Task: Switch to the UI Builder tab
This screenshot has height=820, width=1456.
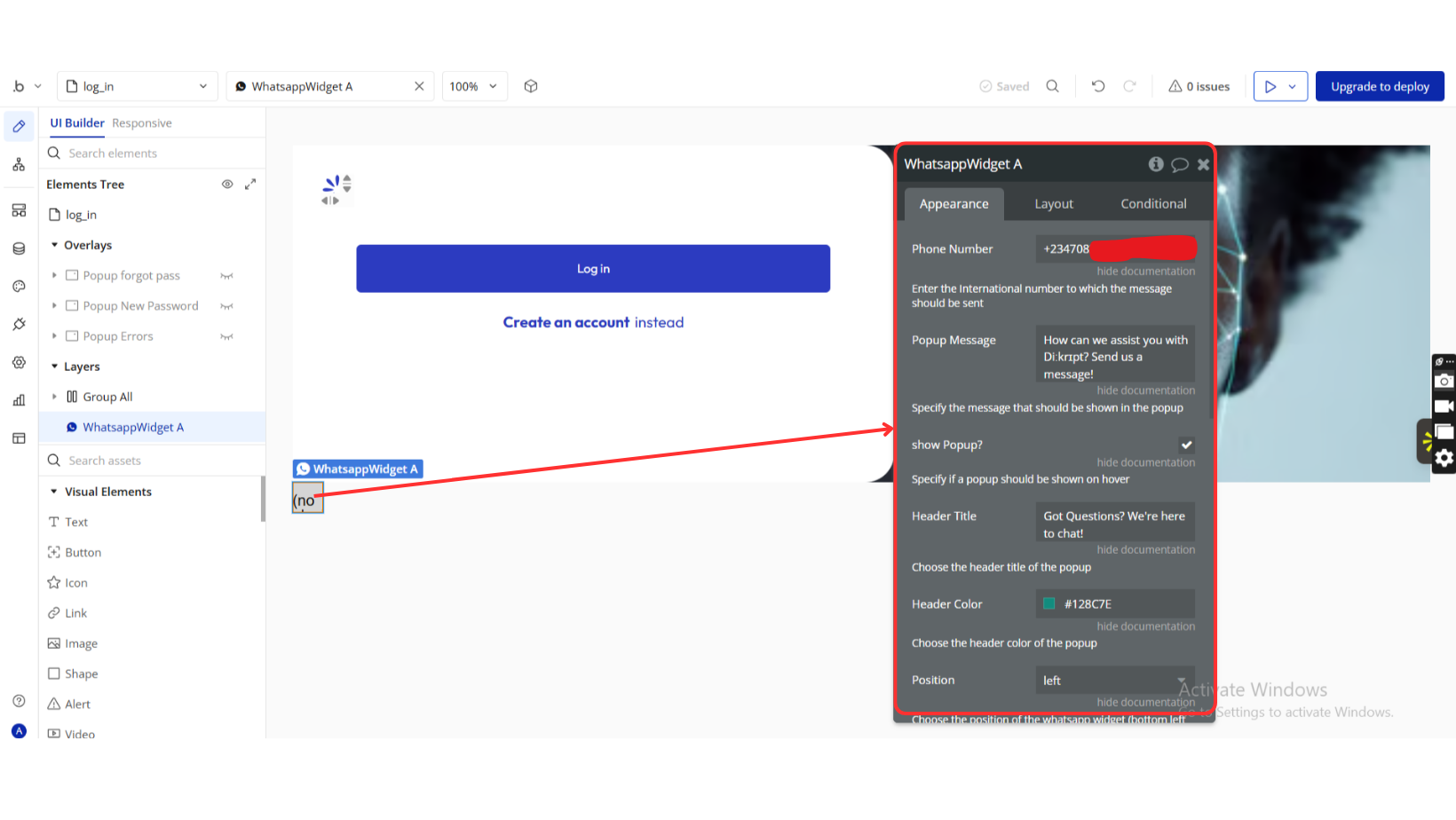Action: point(77,123)
